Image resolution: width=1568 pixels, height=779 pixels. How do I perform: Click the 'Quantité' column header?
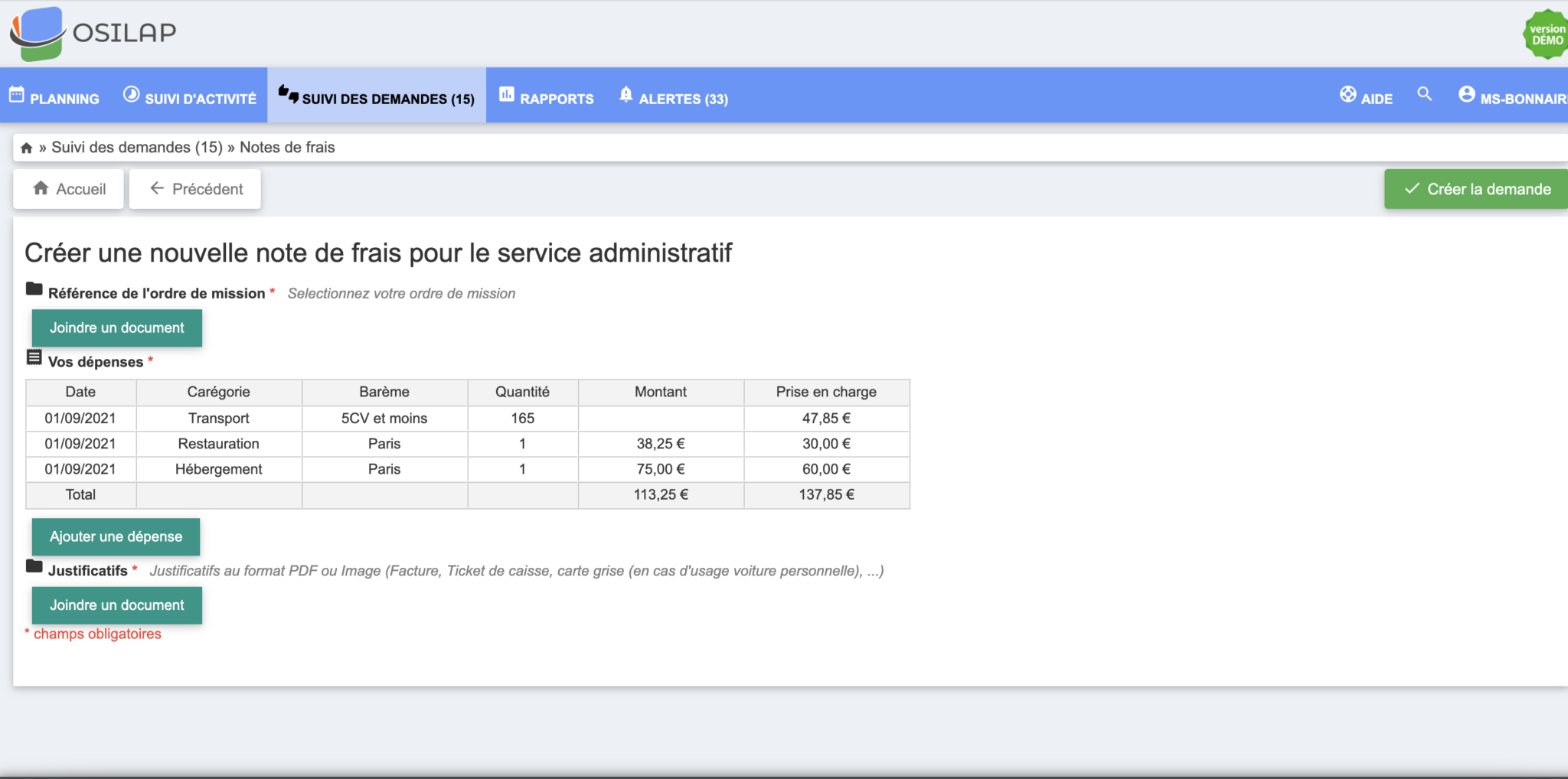click(x=523, y=392)
